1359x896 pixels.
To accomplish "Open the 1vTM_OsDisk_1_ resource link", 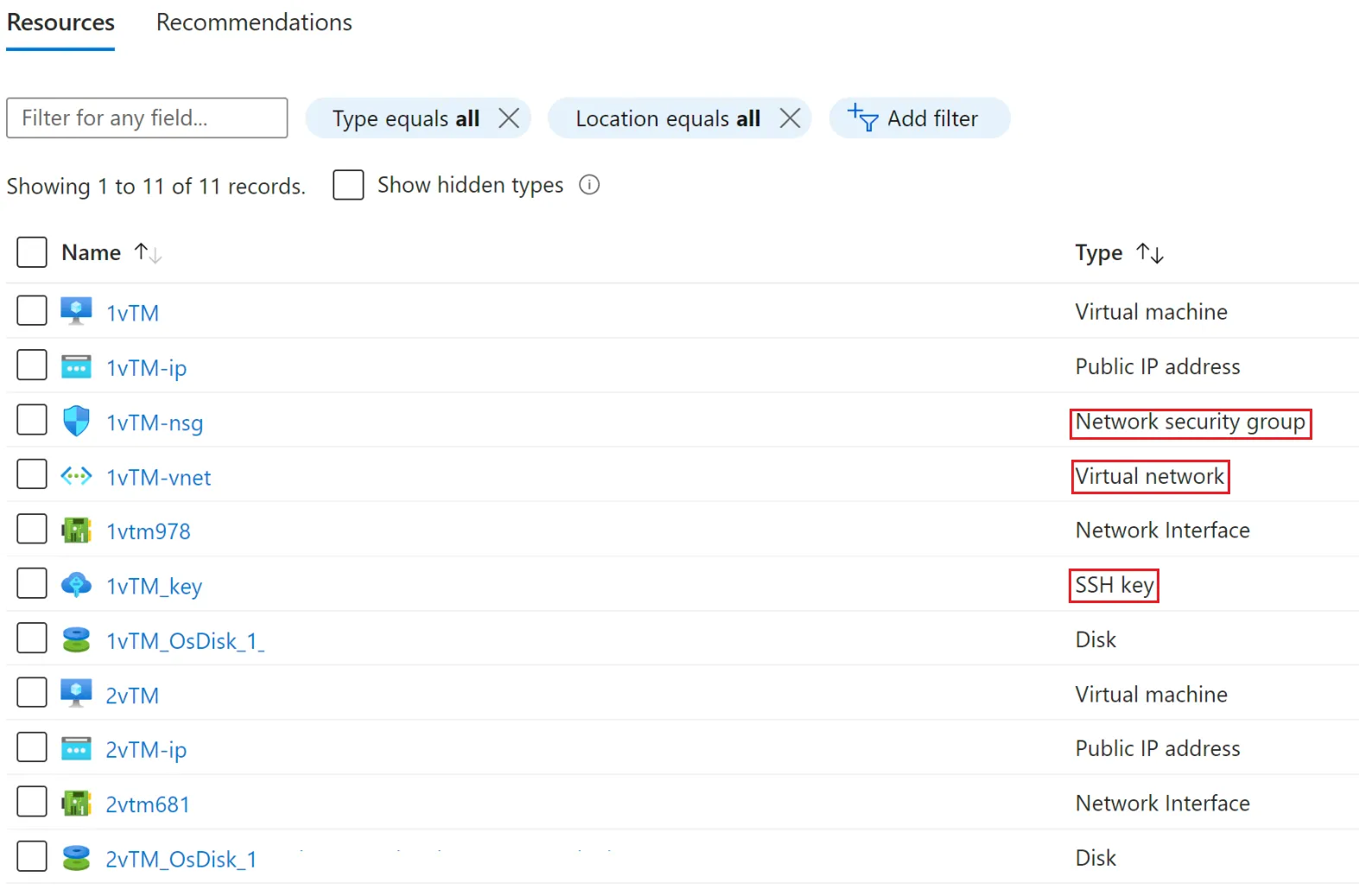I will pyautogui.click(x=185, y=641).
